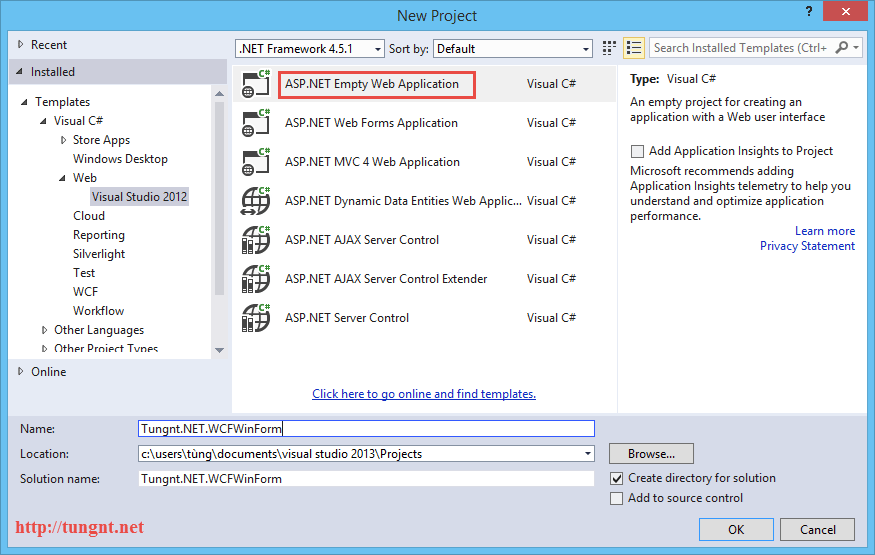Uncheck Create directory for solution
This screenshot has width=875, height=555.
click(617, 478)
